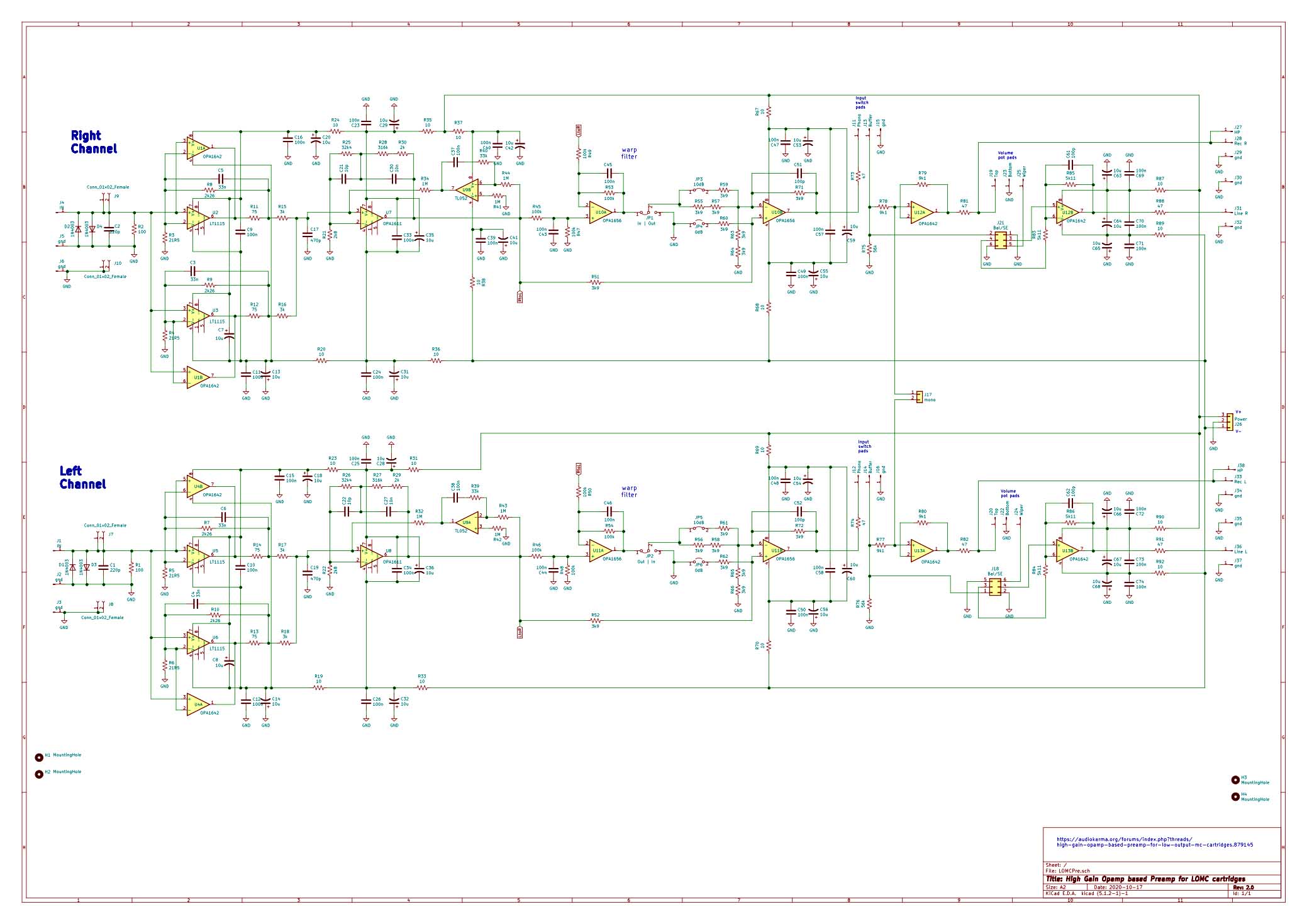Click the 'Rev: 2.0' field

[1243, 887]
